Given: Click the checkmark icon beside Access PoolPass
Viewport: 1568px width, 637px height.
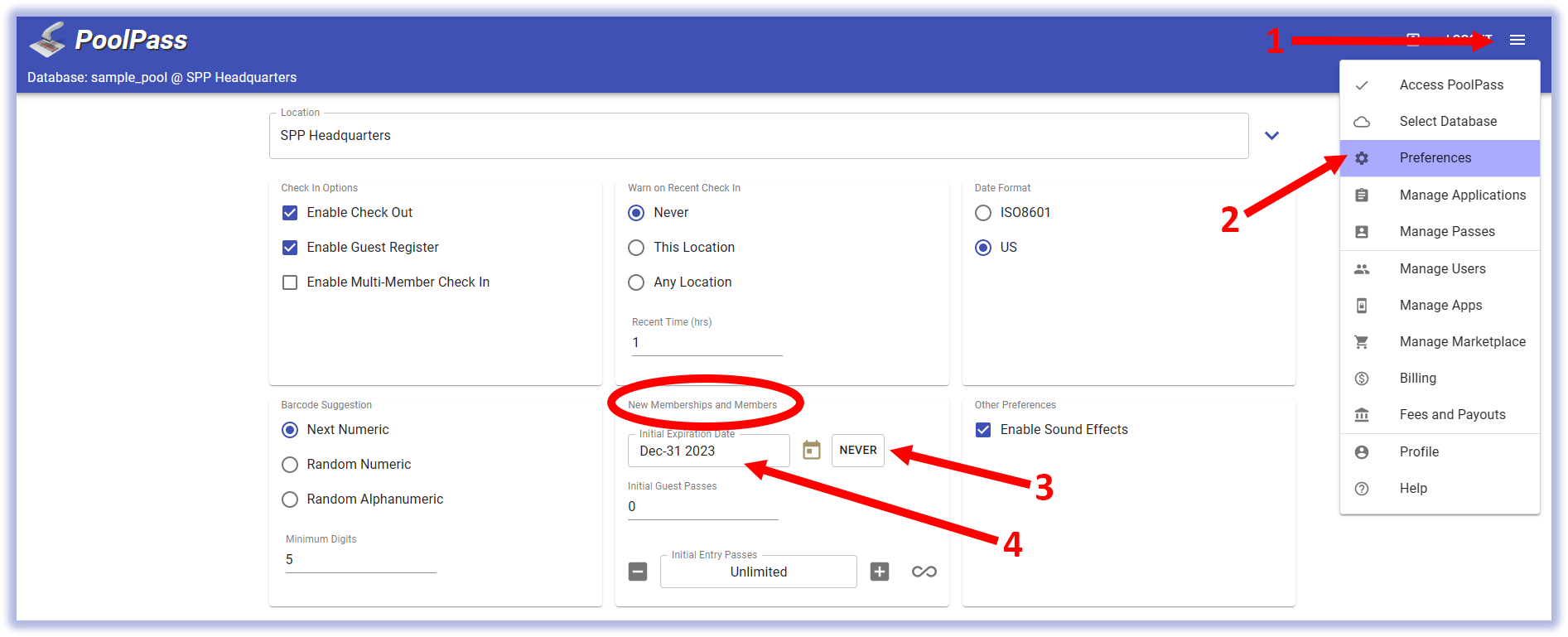Looking at the screenshot, I should pos(1362,85).
